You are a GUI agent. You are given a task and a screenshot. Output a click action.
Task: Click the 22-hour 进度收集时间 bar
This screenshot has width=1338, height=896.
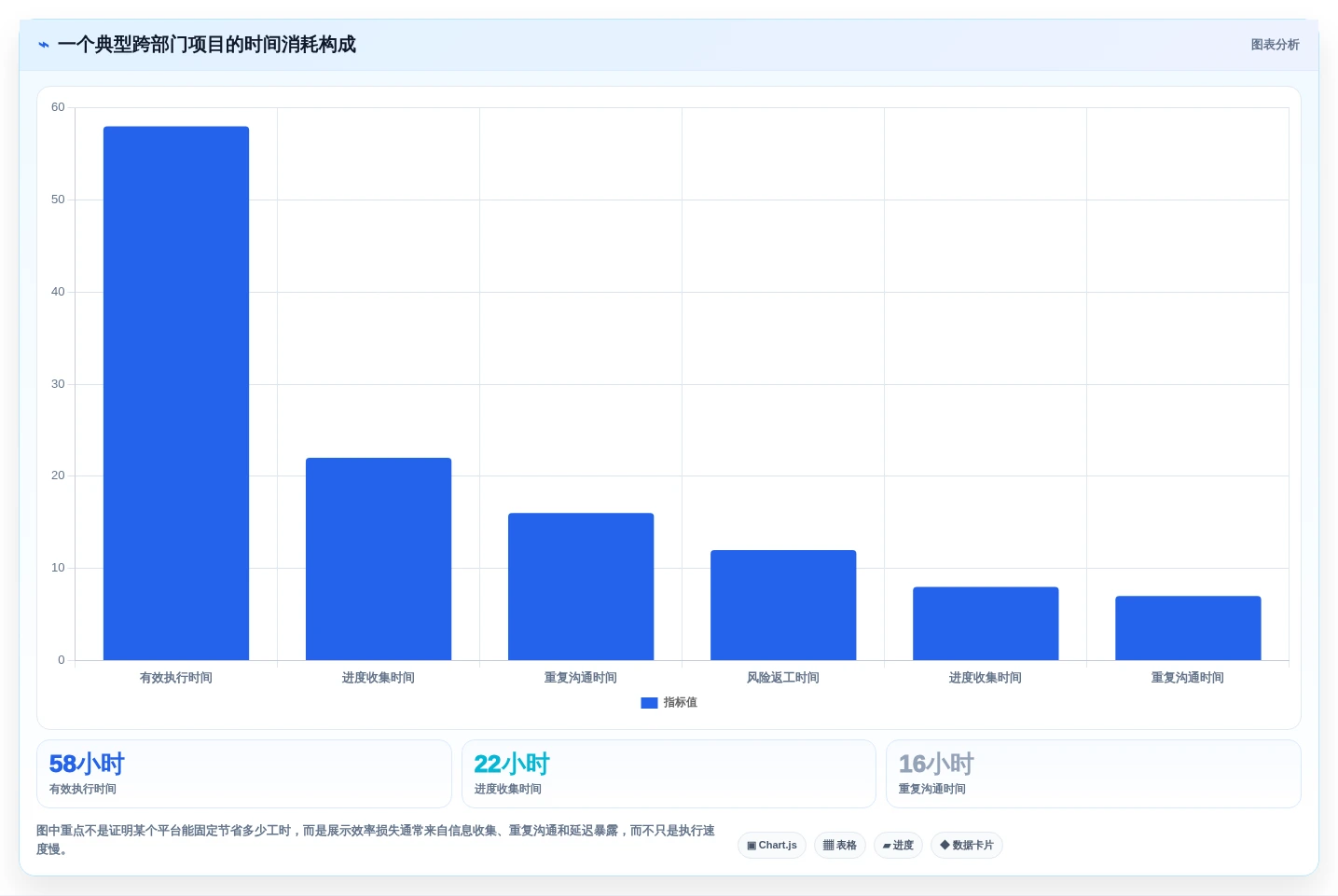coord(379,559)
